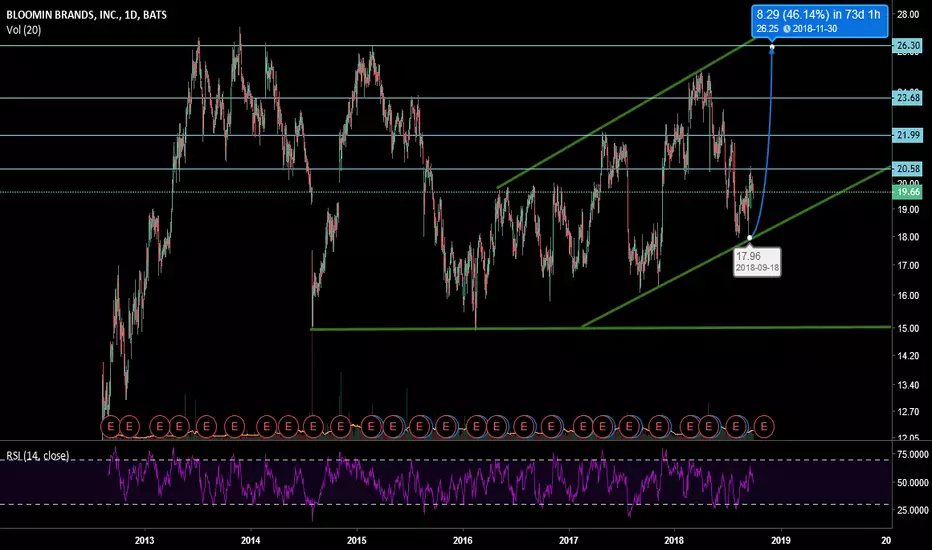This screenshot has height=550, width=932.
Task: Open the Vol (20) indicator label
Action: click(24, 30)
